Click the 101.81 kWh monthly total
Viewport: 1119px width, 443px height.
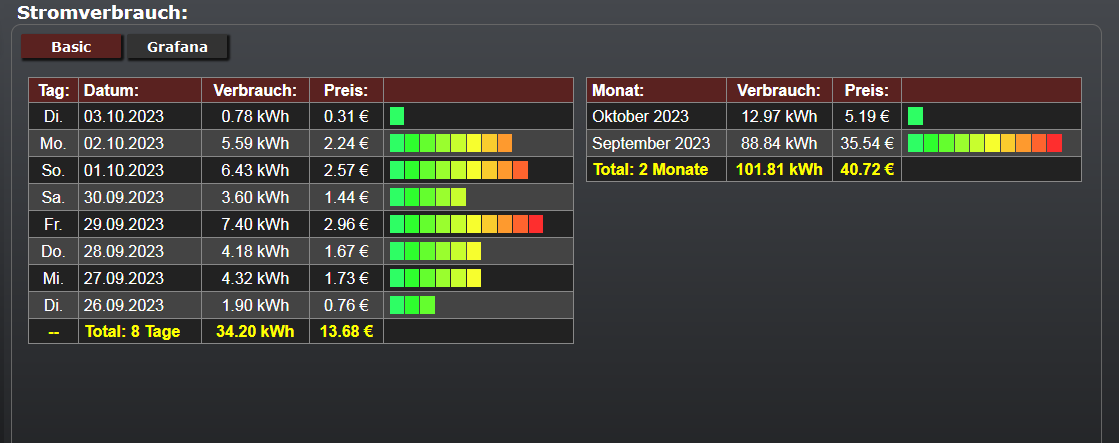coord(779,170)
